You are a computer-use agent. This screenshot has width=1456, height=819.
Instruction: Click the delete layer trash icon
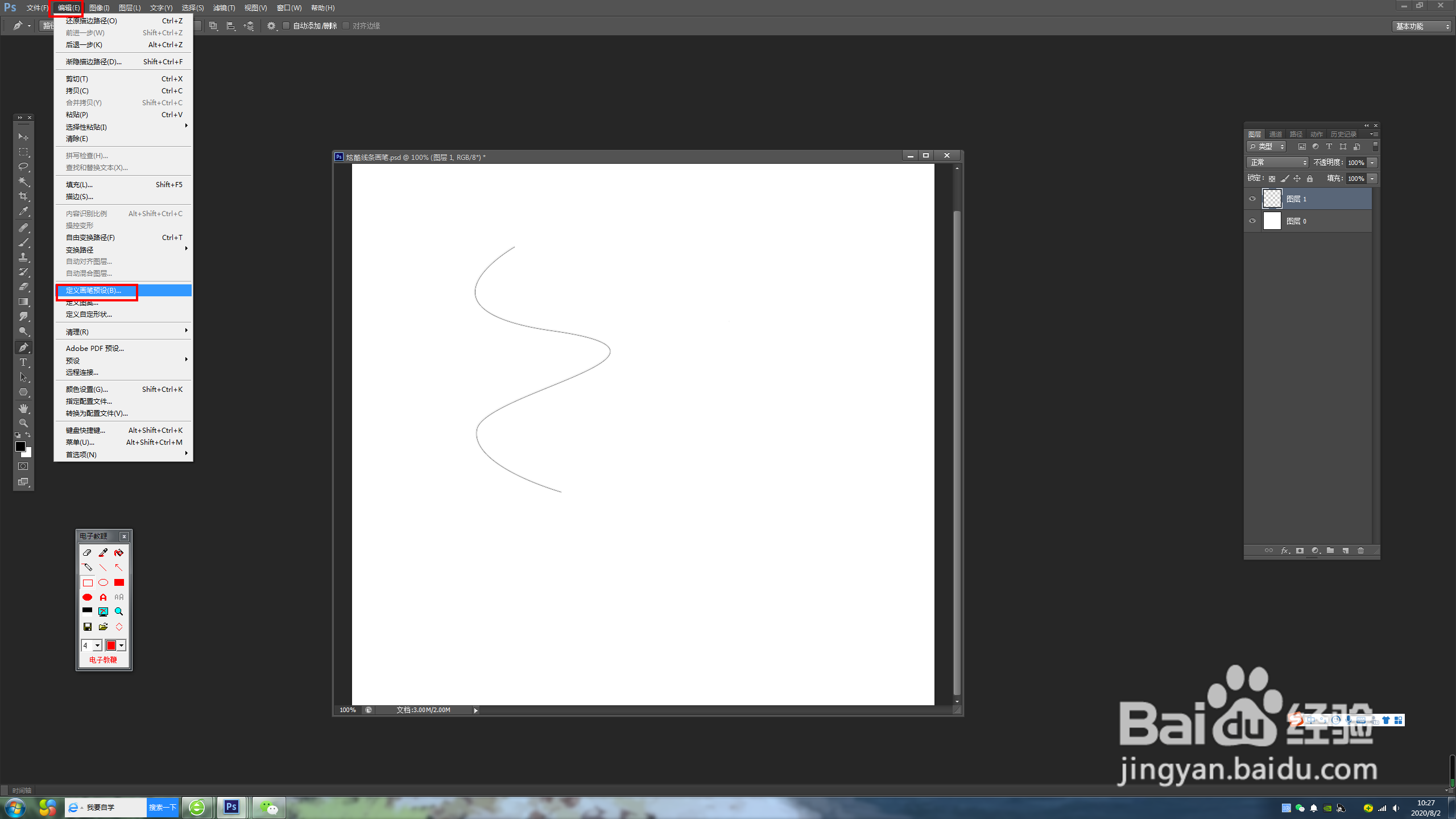coord(1360,551)
